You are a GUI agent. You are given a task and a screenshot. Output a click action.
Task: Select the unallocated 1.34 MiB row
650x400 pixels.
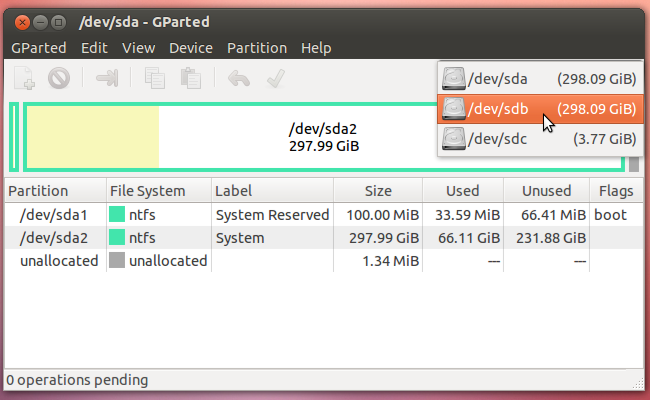click(324, 261)
